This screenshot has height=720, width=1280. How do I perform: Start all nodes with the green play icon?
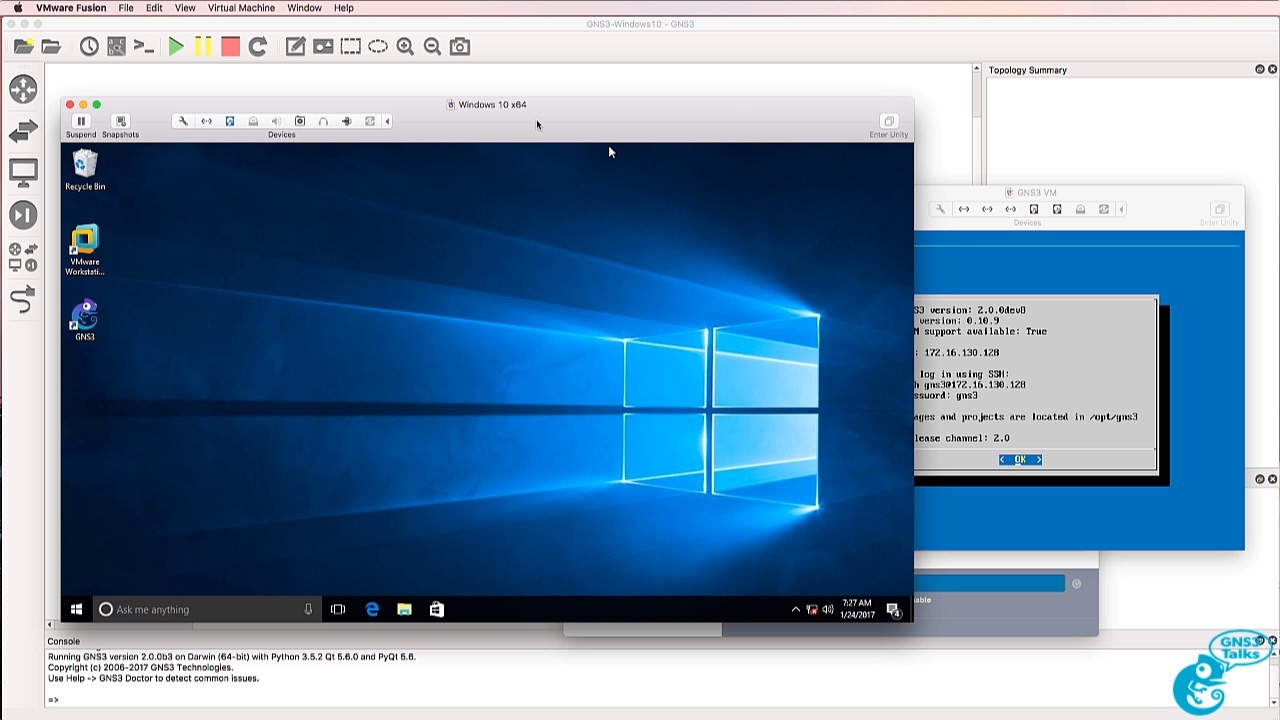coord(176,46)
